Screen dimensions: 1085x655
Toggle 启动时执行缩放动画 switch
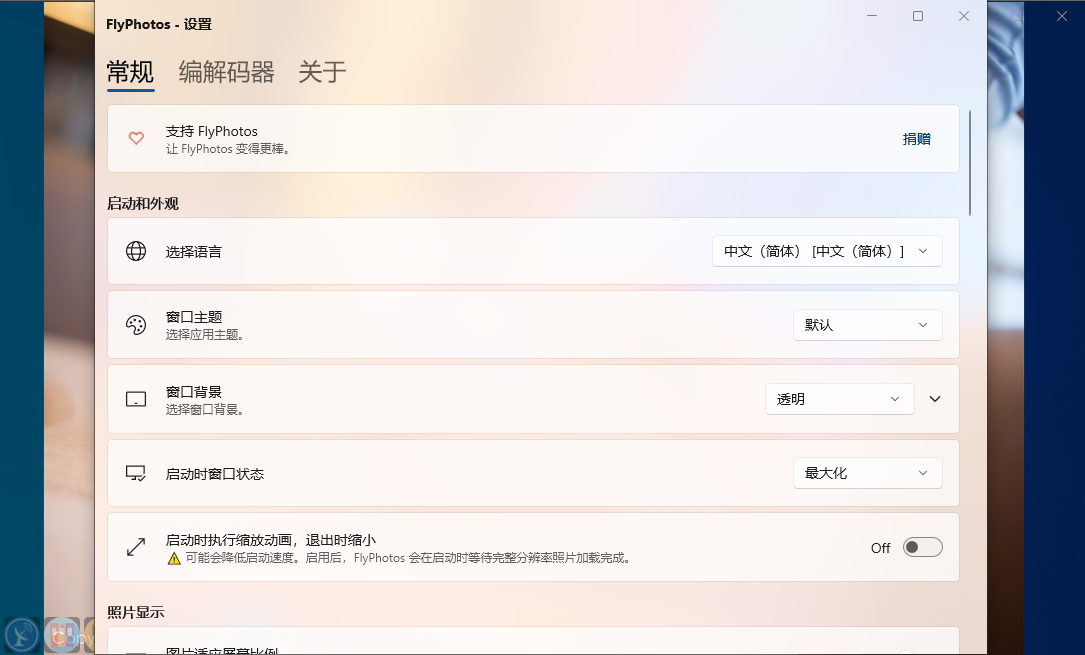(922, 547)
